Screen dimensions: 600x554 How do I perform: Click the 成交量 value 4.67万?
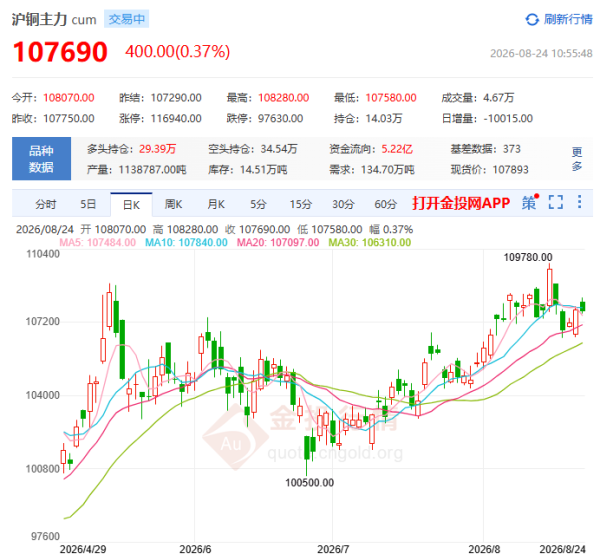499,98
